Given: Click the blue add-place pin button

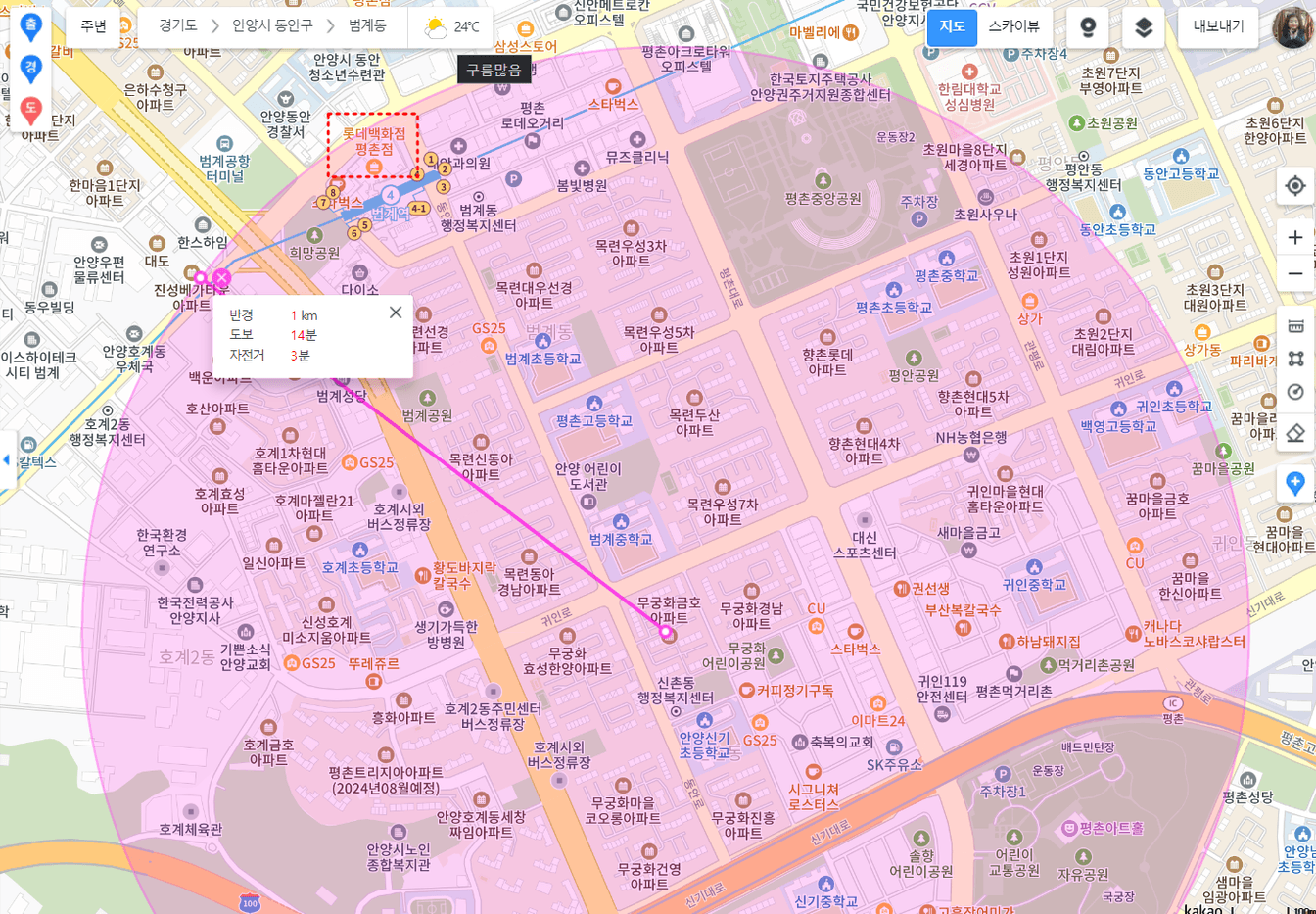Looking at the screenshot, I should pyautogui.click(x=1295, y=483).
